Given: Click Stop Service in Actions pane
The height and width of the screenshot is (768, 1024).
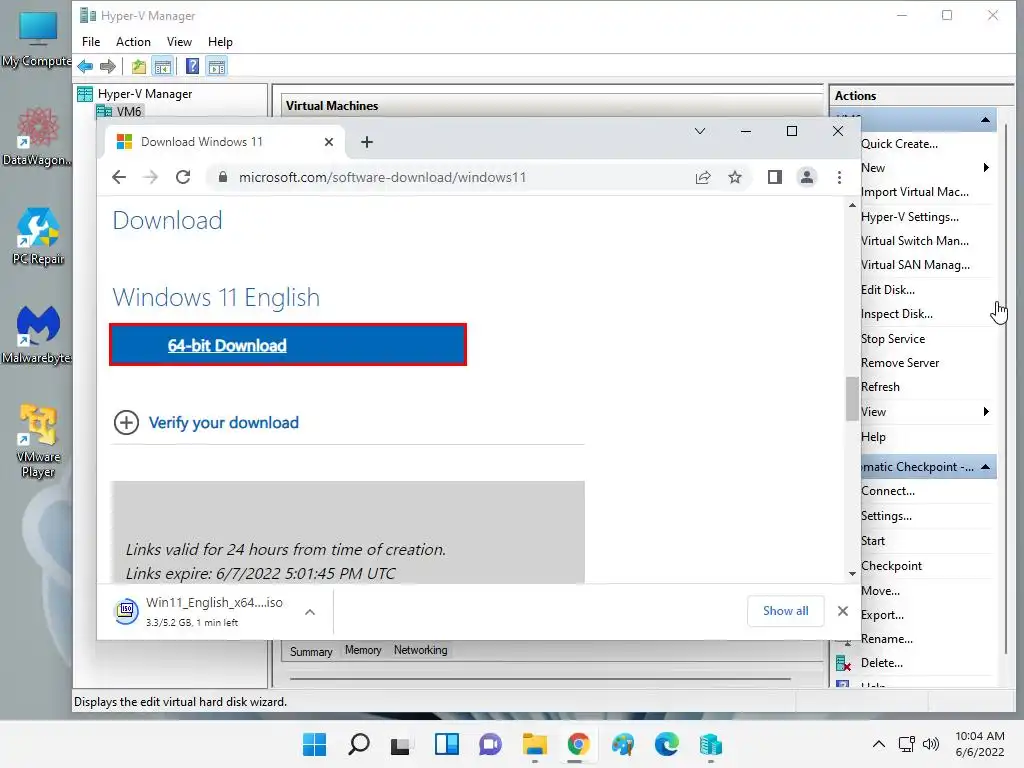Looking at the screenshot, I should (893, 338).
